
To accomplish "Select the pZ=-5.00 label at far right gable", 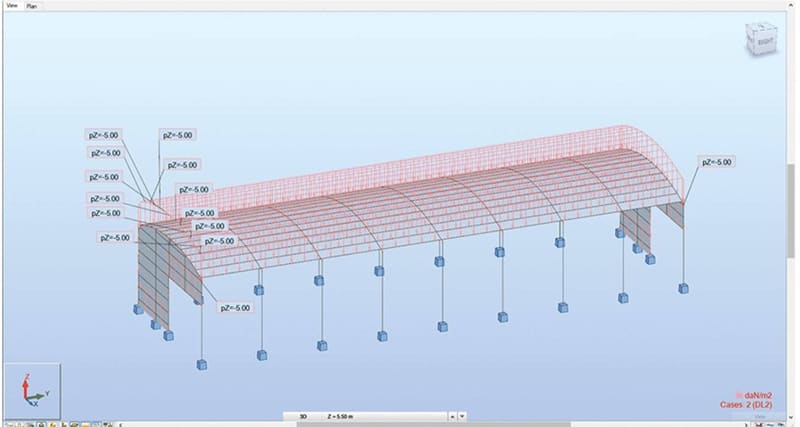I will click(x=716, y=162).
